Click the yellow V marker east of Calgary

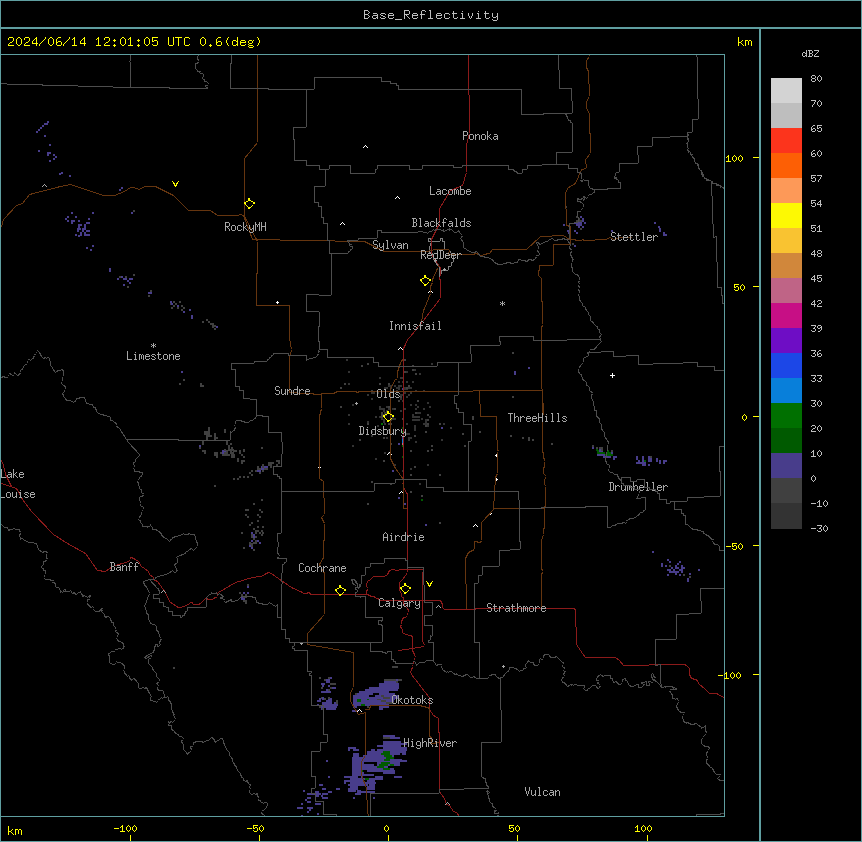(x=429, y=584)
